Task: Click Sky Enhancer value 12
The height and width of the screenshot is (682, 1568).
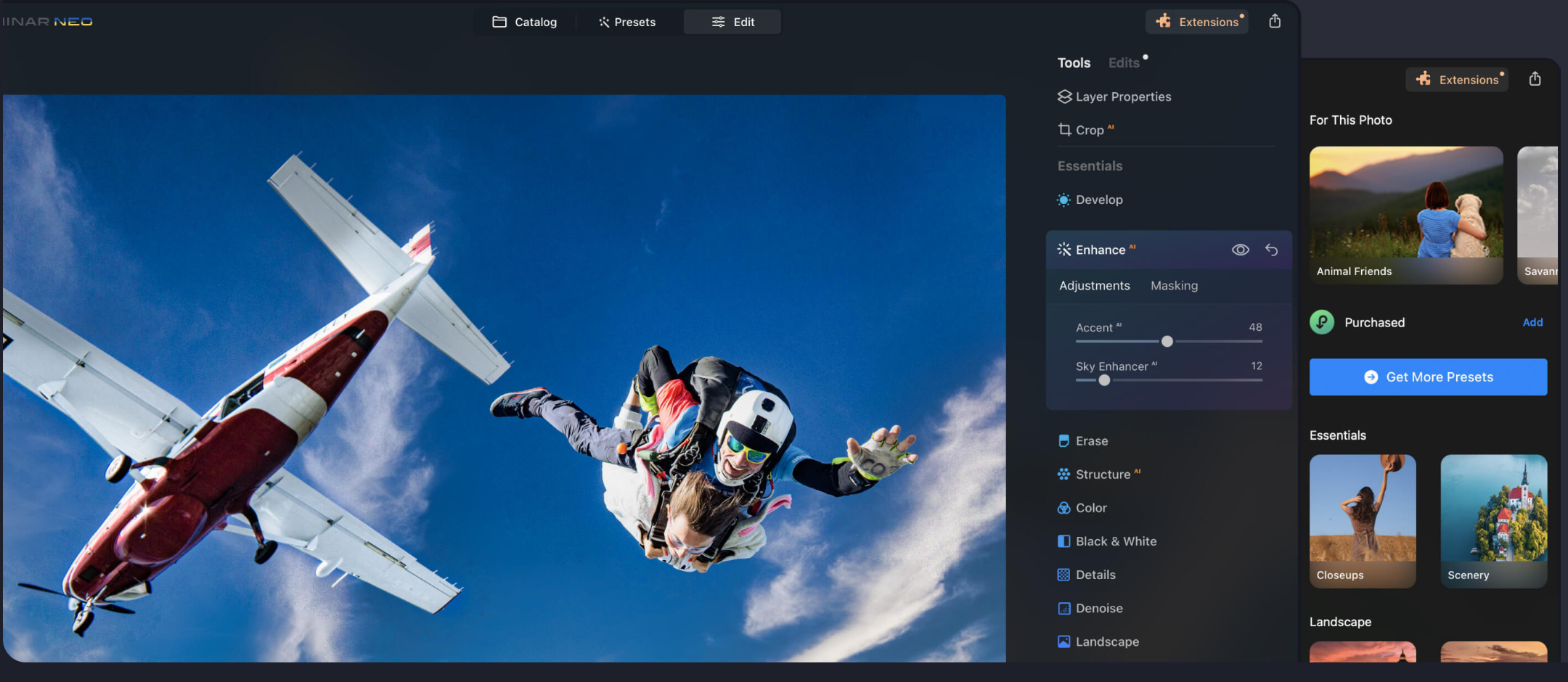Action: (1257, 366)
